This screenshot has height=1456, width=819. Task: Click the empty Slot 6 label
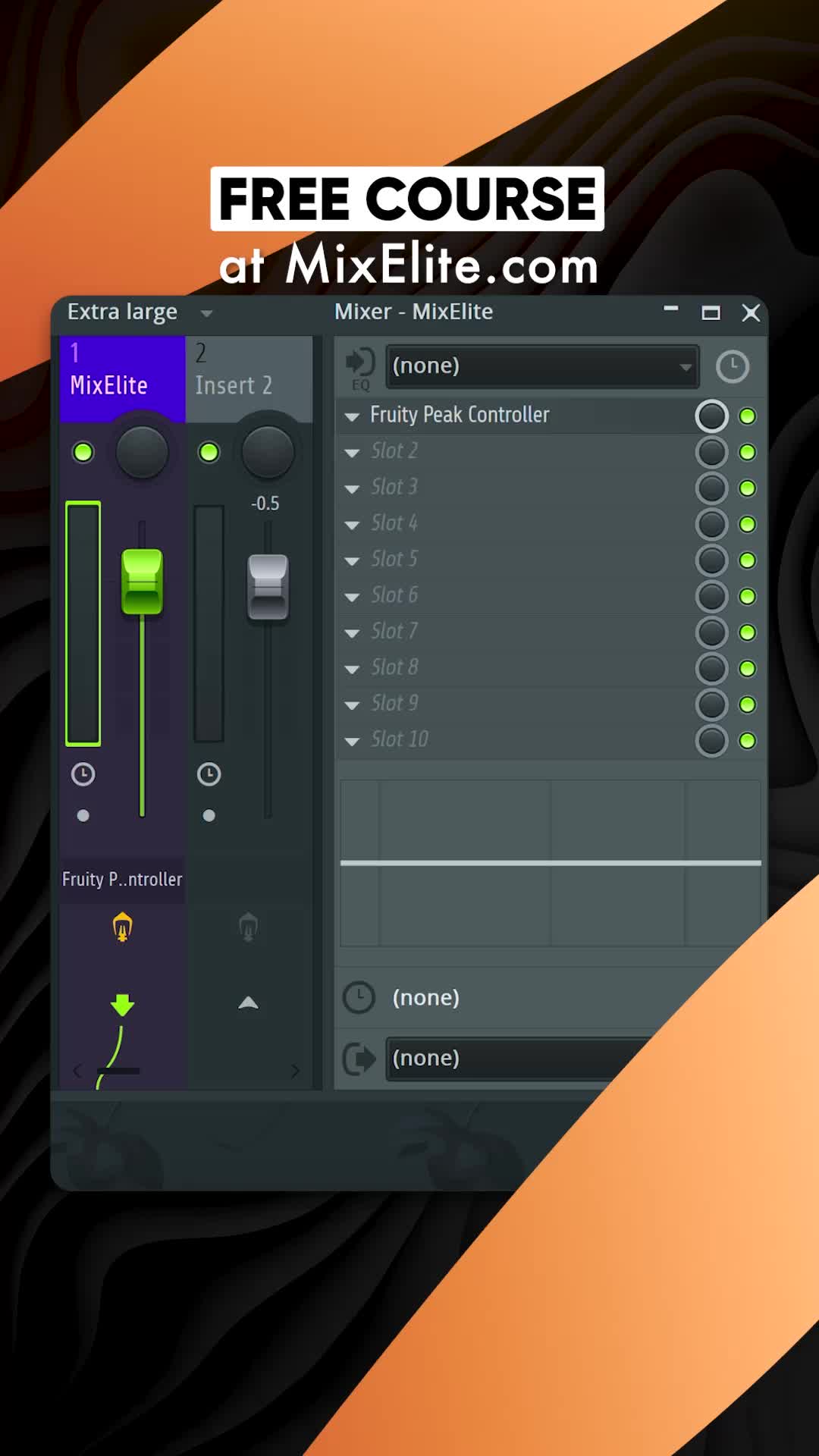coord(394,595)
